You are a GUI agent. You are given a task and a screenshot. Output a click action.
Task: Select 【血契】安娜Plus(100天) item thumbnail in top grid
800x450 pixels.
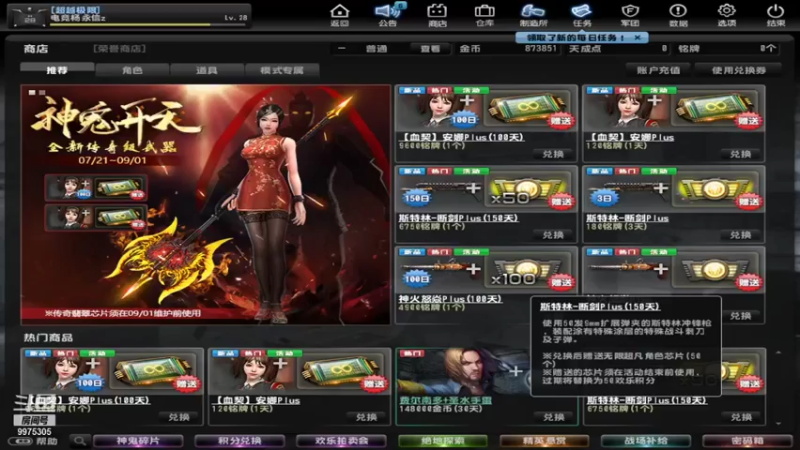point(486,109)
